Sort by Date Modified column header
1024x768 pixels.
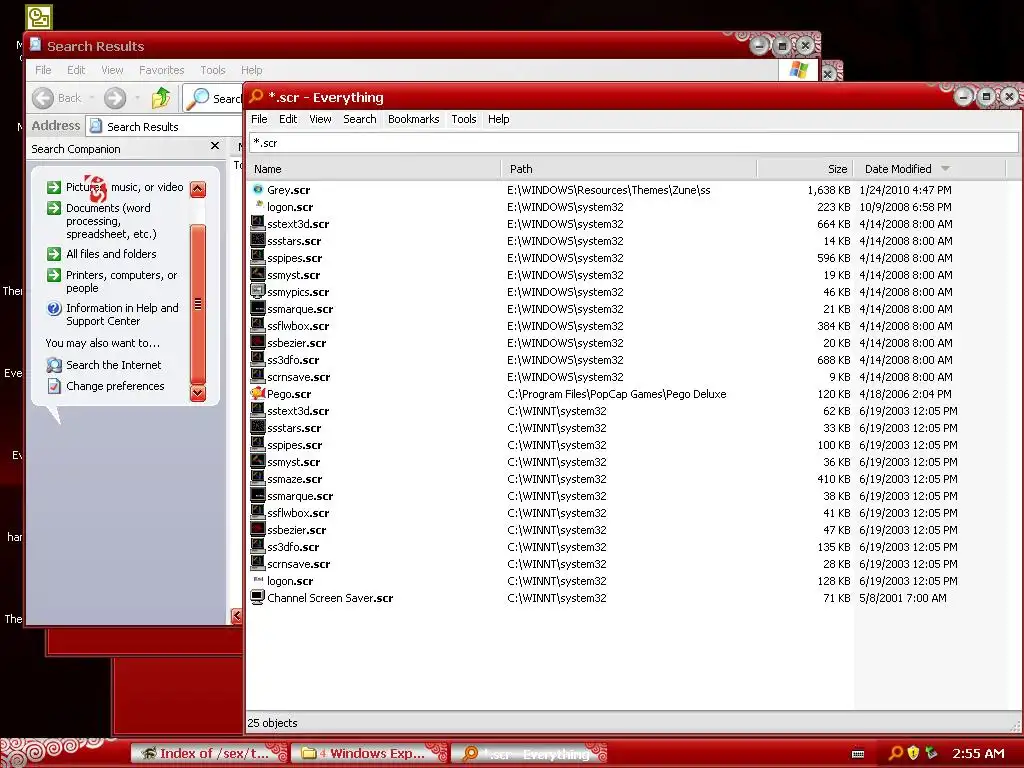point(931,169)
